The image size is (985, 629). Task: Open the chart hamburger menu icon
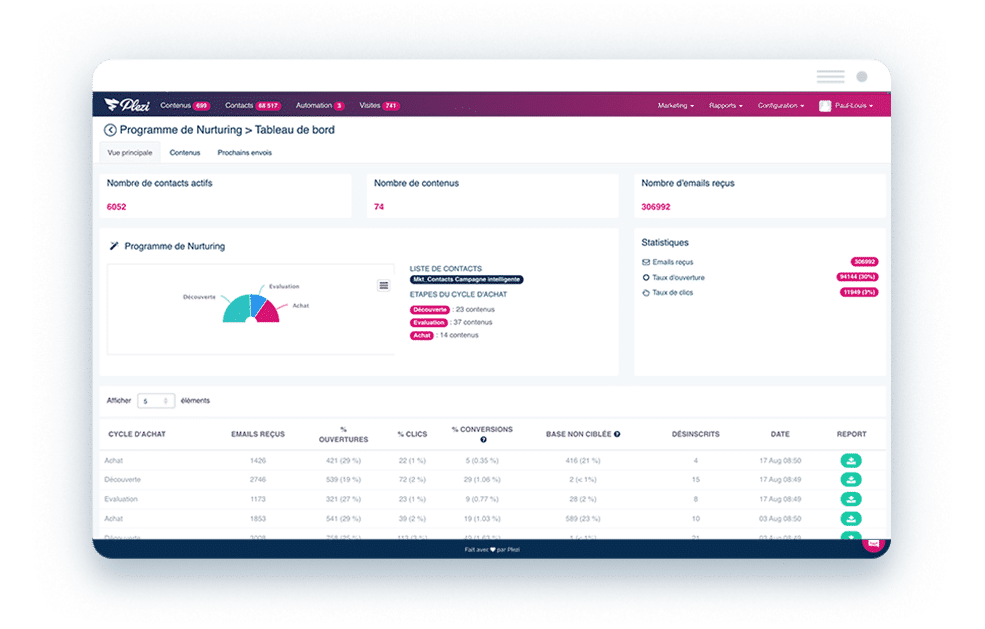pos(384,285)
